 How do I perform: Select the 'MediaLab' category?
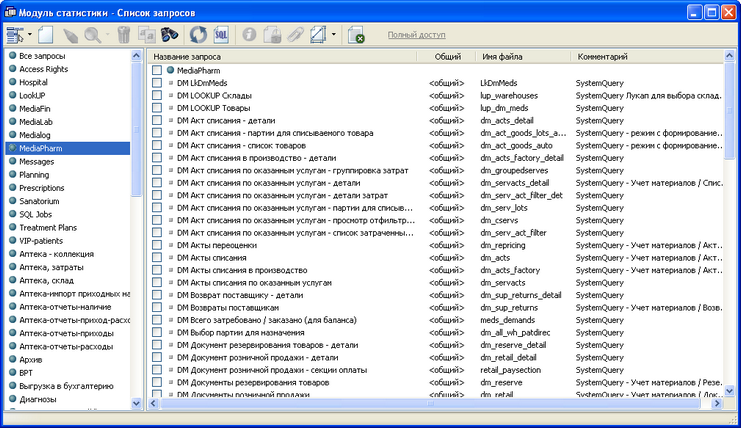pyautogui.click(x=35, y=122)
